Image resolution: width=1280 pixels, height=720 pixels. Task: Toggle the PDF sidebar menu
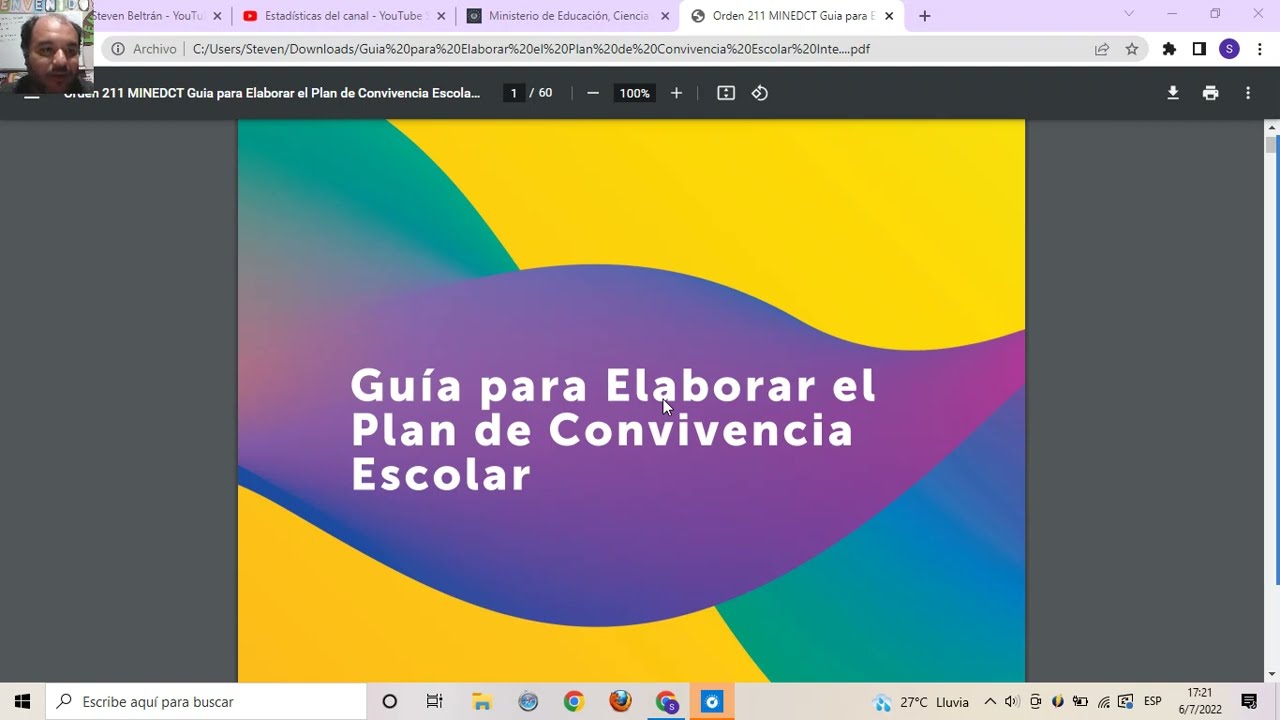[32, 95]
